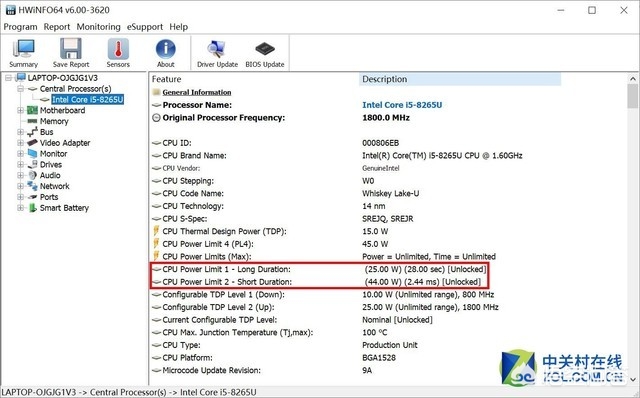Select the Network tree icon
640x398 pixels.
click(32, 186)
